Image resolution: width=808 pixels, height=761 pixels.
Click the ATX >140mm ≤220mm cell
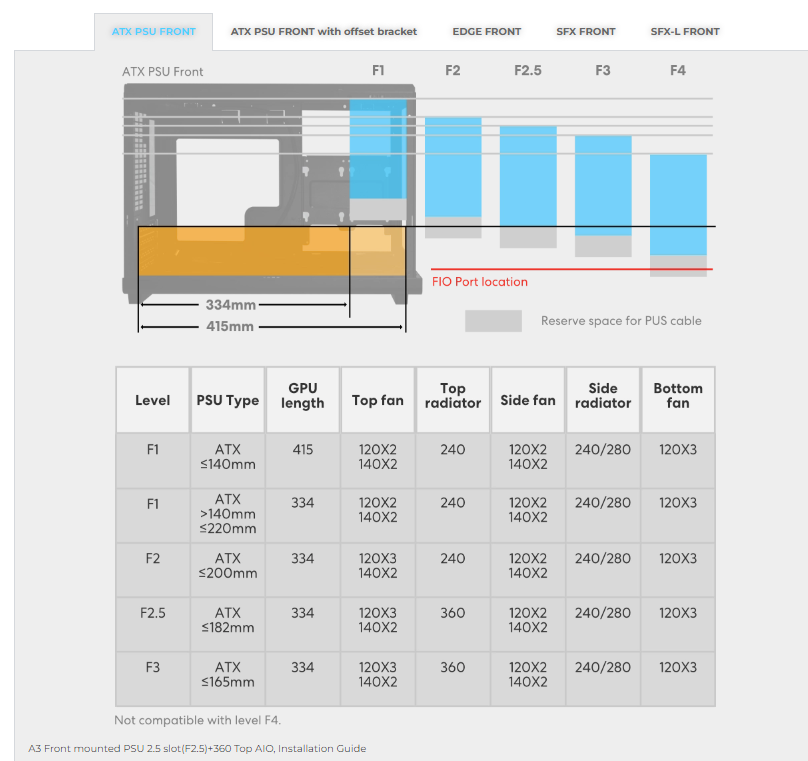click(x=228, y=514)
